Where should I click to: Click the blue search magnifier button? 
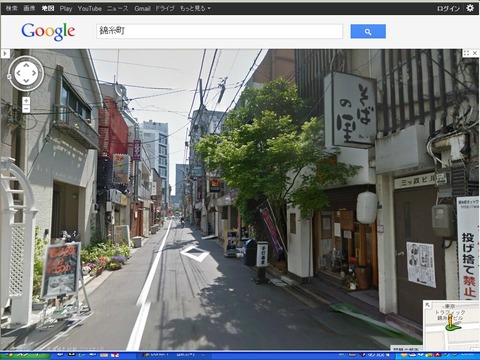pyautogui.click(x=368, y=31)
